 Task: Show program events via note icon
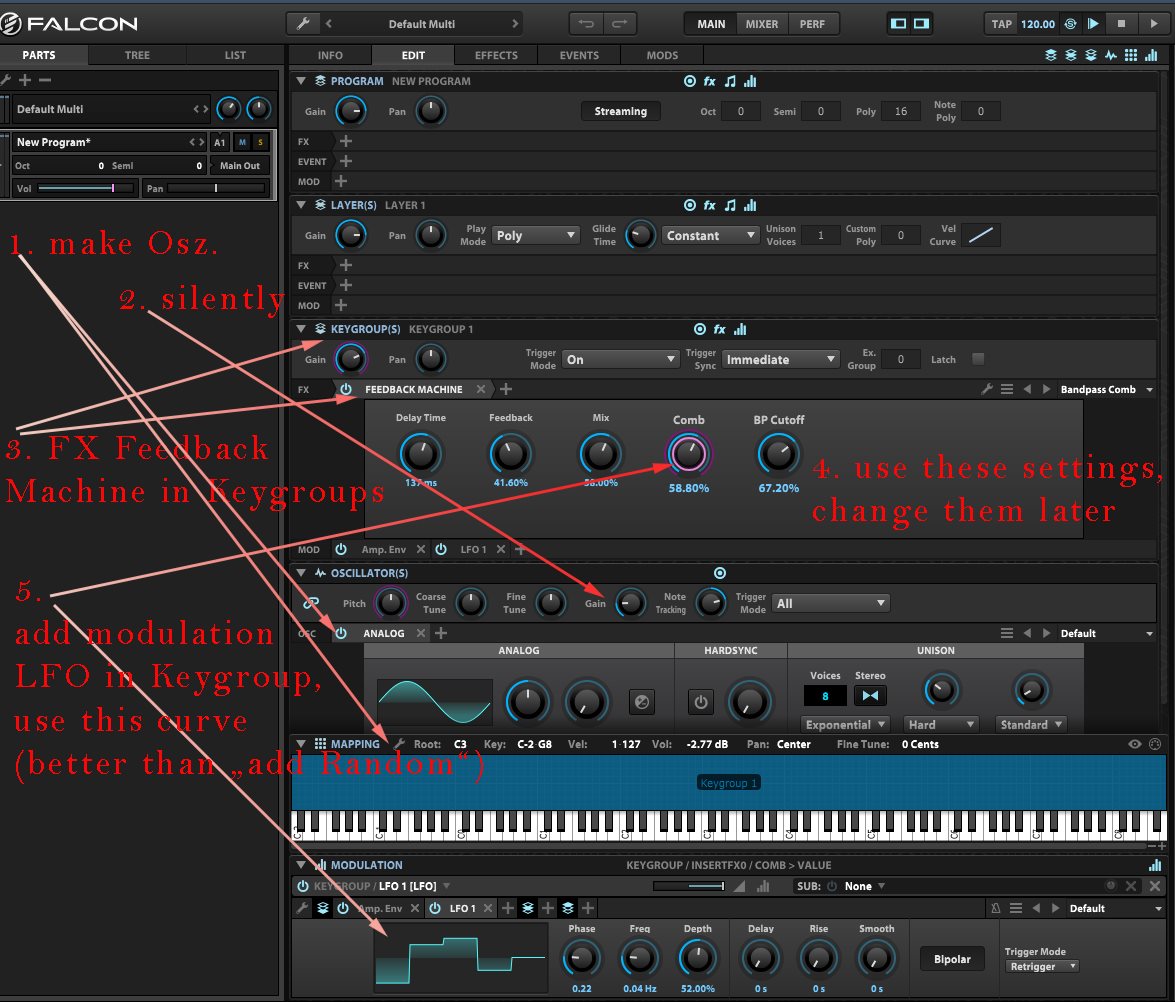point(730,81)
